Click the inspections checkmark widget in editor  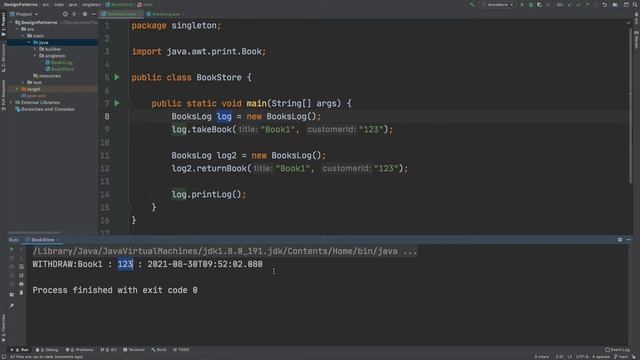[x=629, y=23]
